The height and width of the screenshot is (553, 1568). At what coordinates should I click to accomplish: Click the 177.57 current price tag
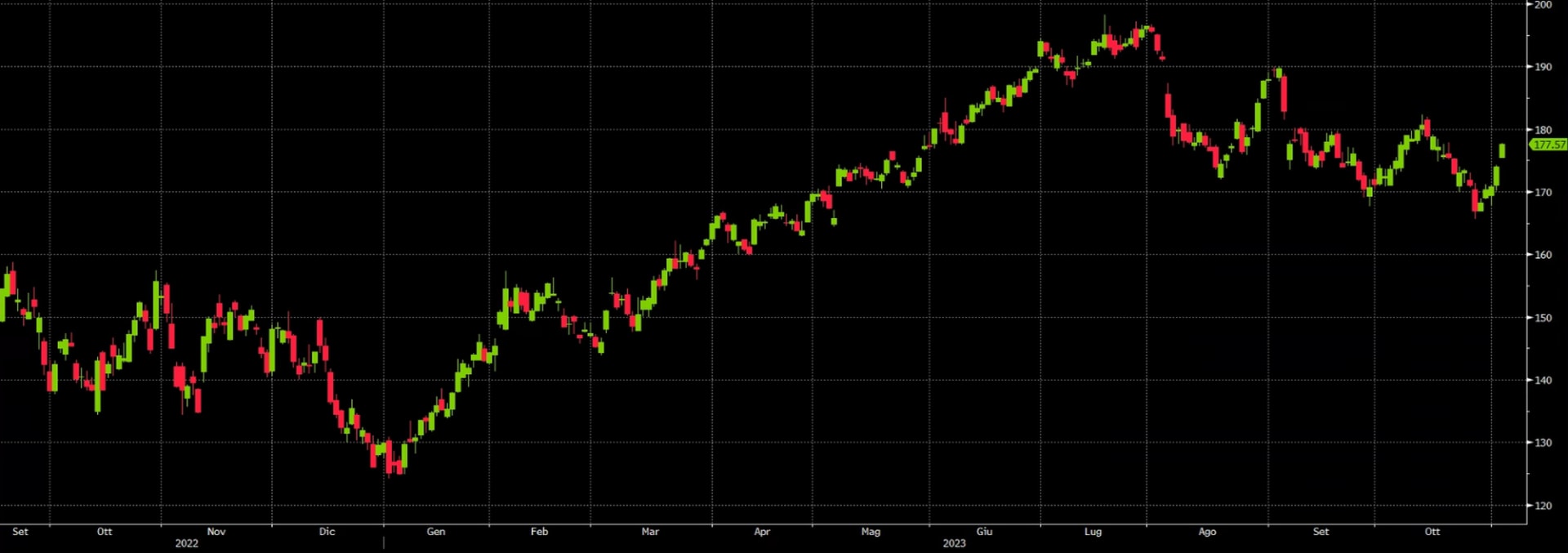tap(1549, 145)
